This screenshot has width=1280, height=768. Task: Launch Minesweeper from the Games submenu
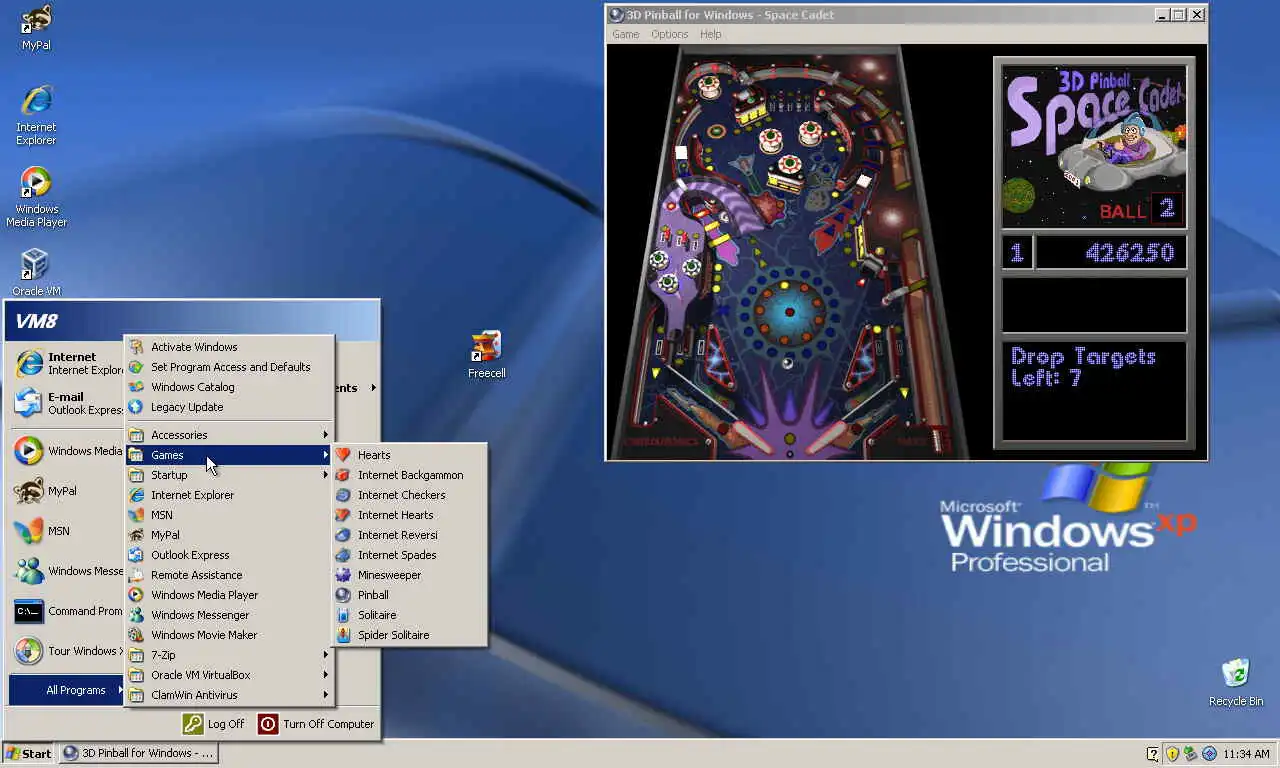point(410,575)
